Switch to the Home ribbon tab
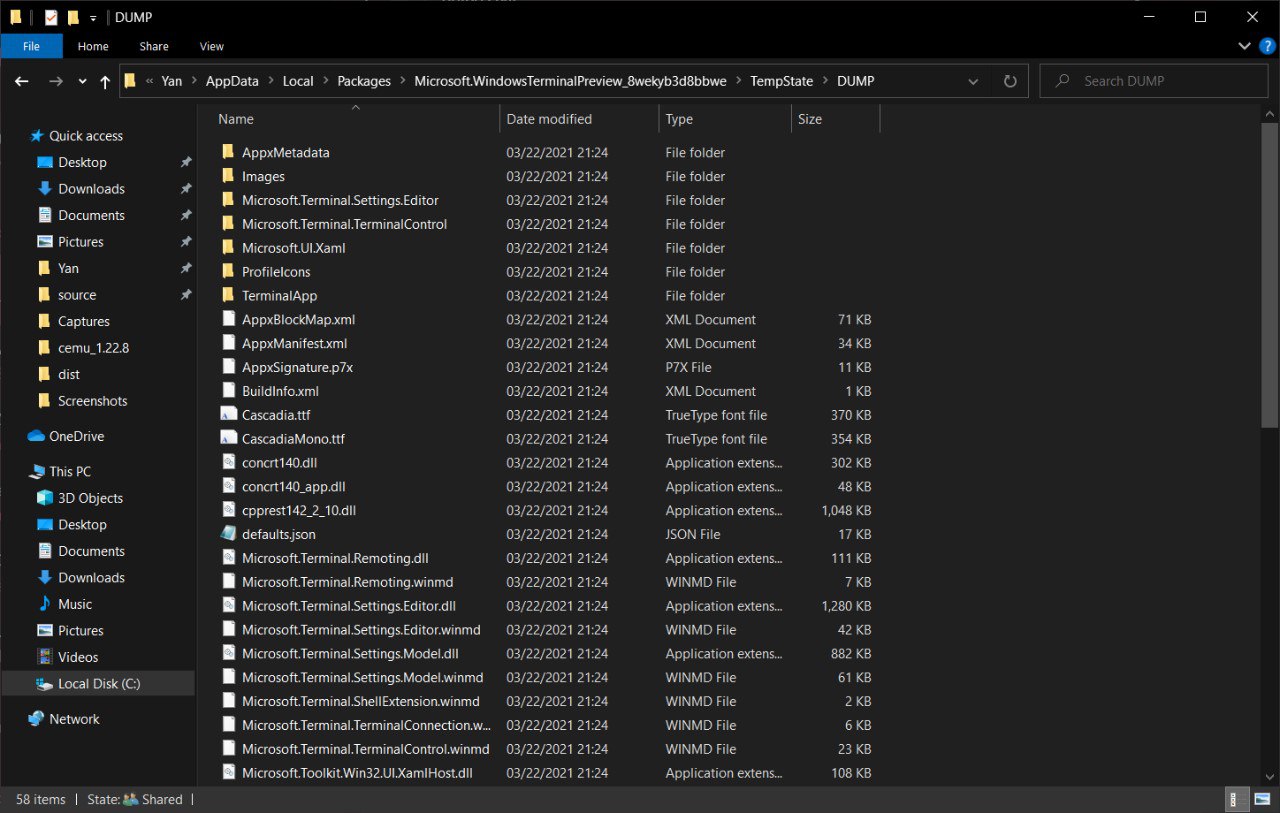Viewport: 1280px width, 813px height. (93, 46)
